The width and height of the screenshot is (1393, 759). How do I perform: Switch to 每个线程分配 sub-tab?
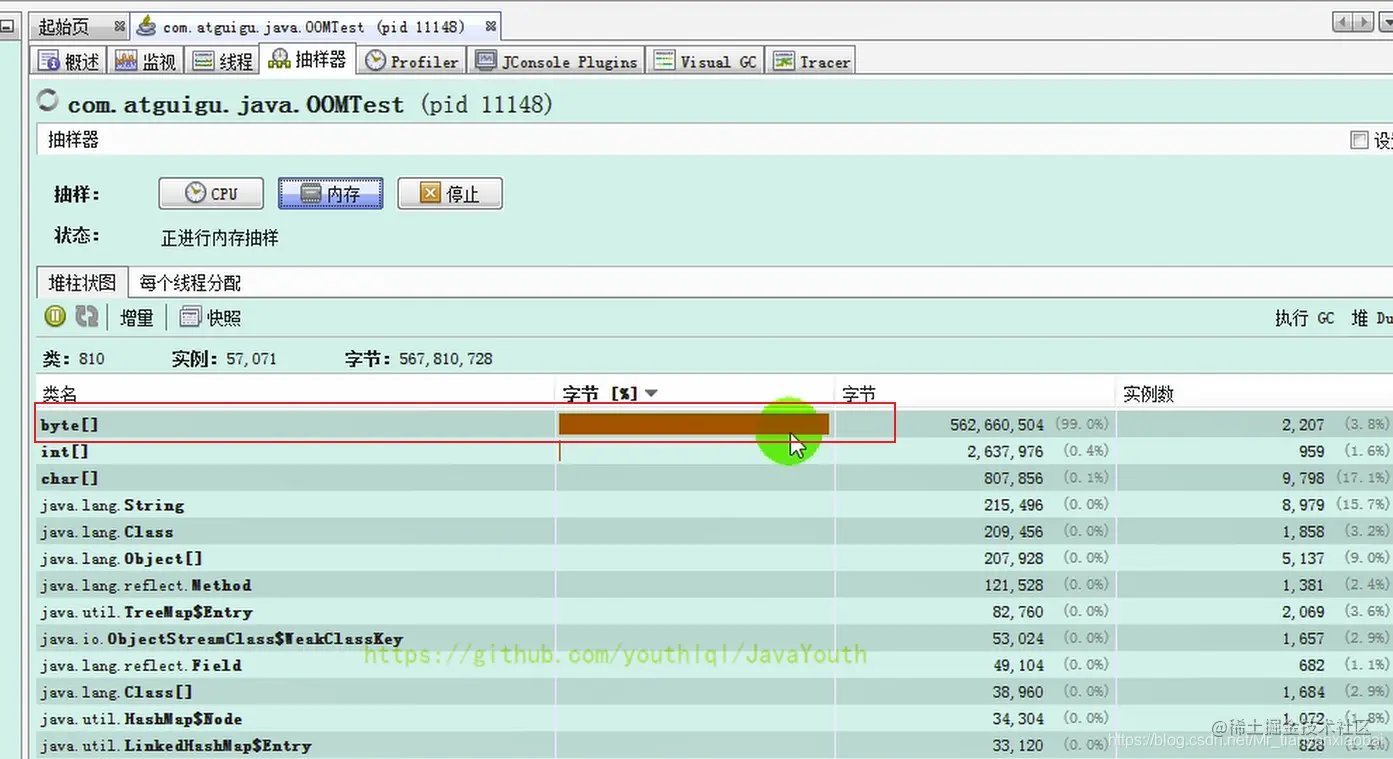(190, 283)
